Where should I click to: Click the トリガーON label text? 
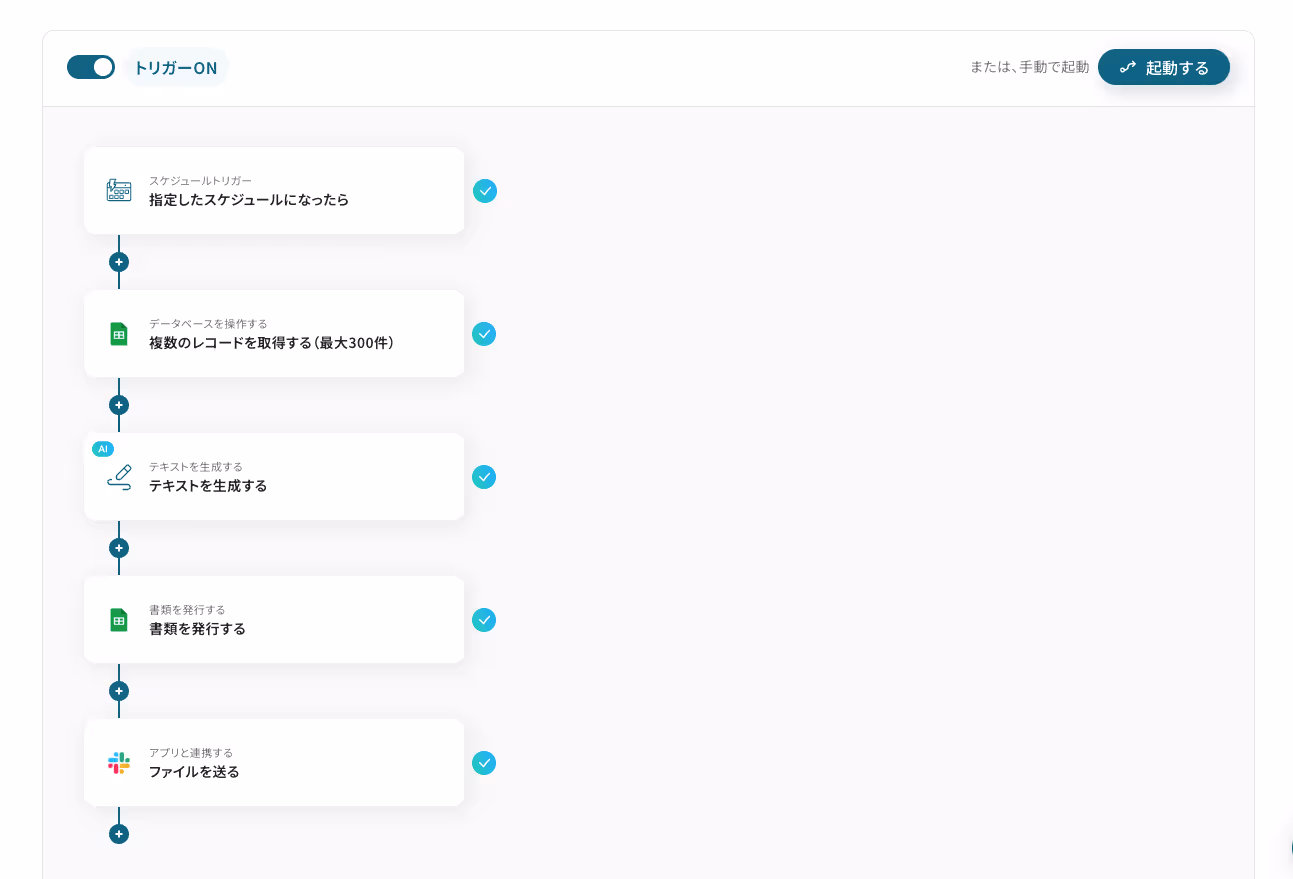tap(176, 68)
